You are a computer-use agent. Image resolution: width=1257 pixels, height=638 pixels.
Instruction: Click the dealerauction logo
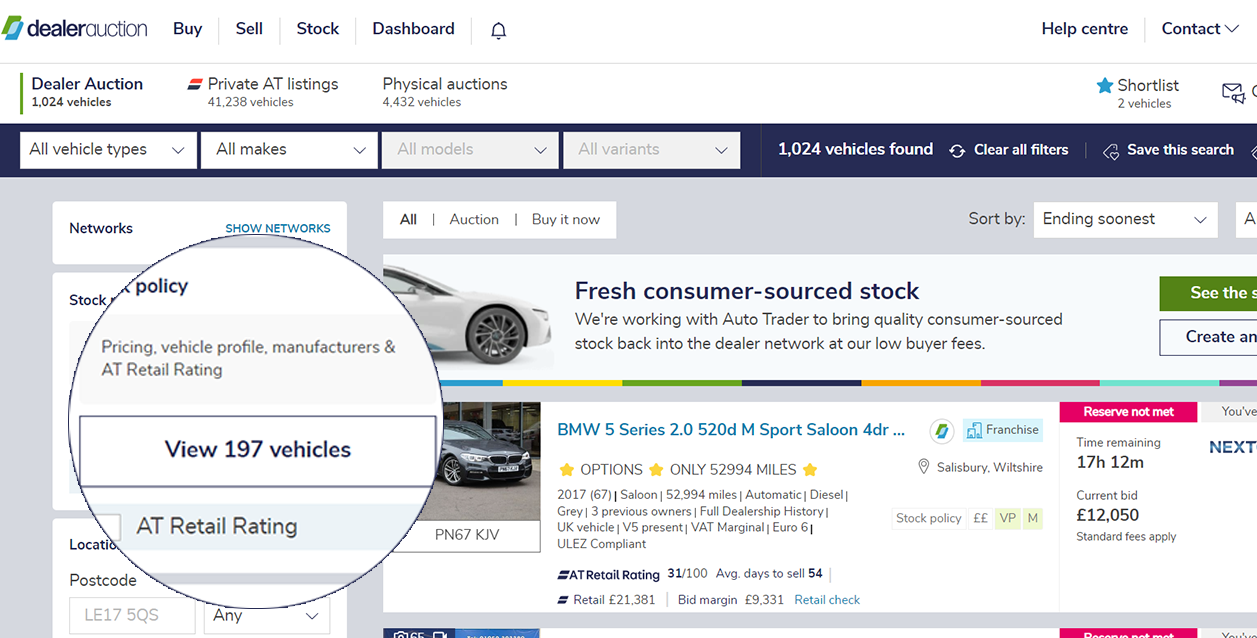(75, 28)
